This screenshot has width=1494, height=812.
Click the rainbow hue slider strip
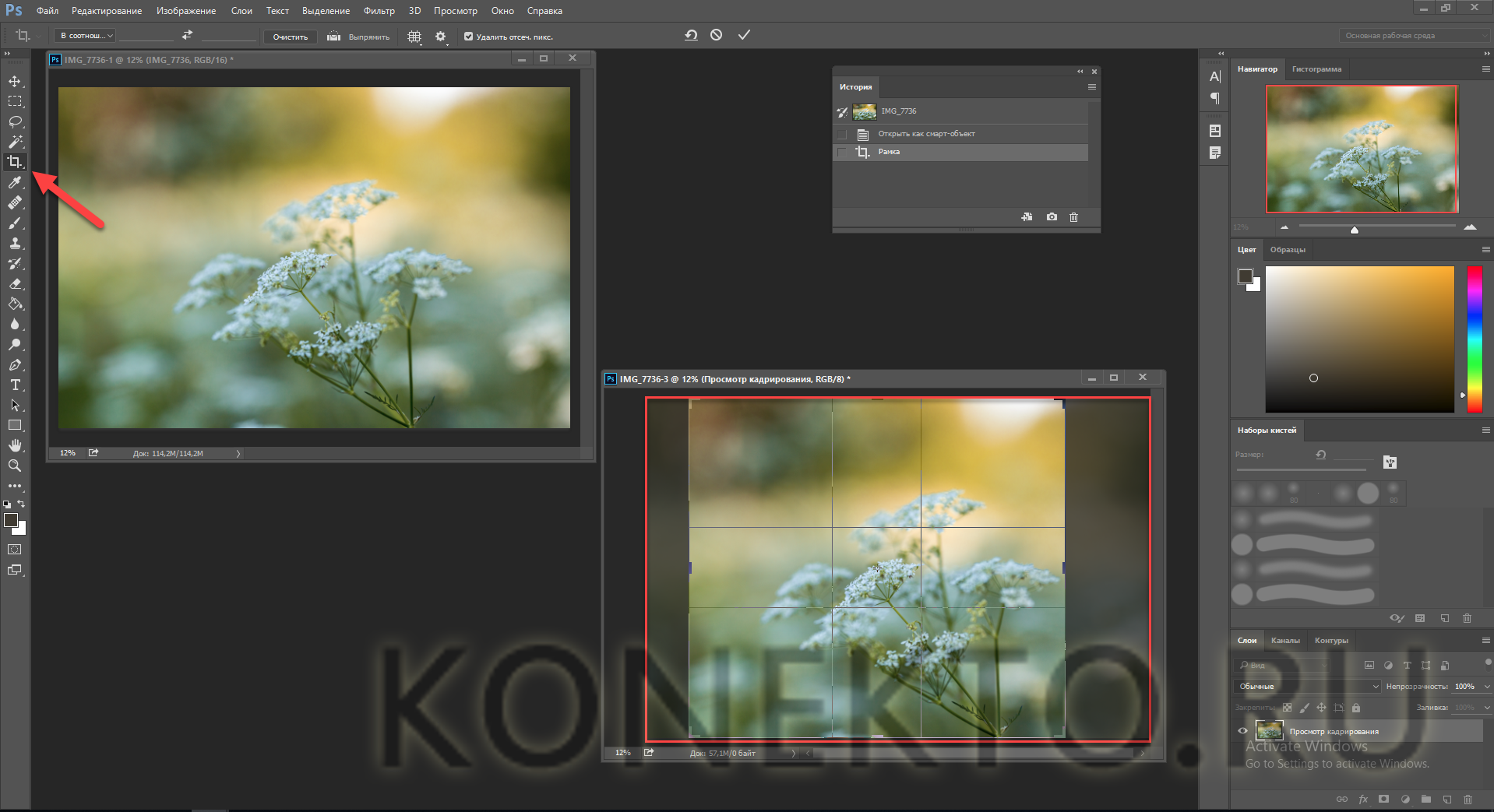[1475, 339]
